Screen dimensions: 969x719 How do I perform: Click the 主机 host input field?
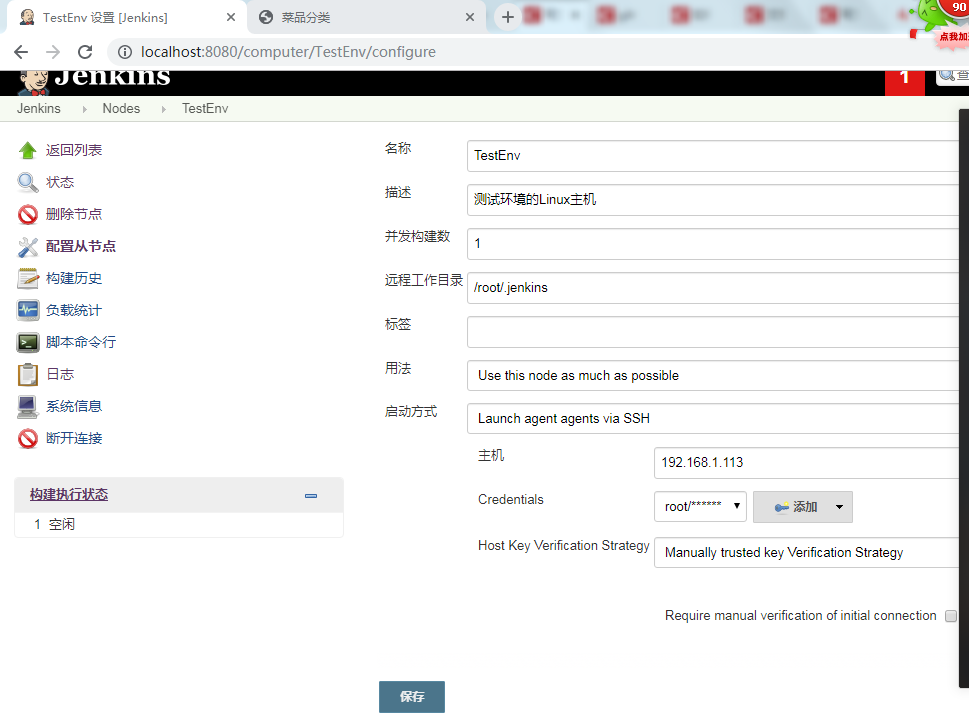[800, 462]
